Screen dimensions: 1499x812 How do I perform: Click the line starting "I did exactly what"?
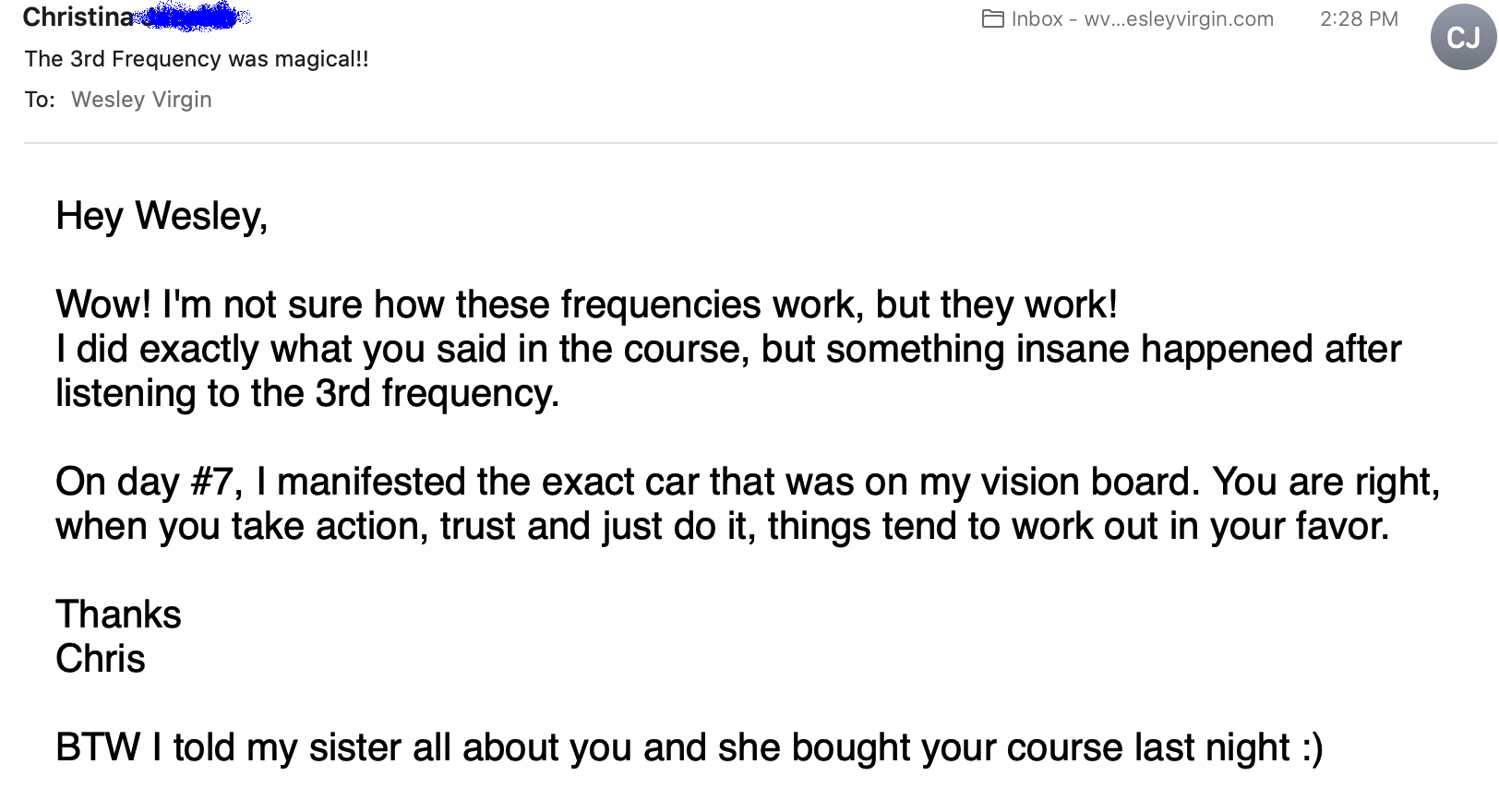pyautogui.click(x=727, y=349)
